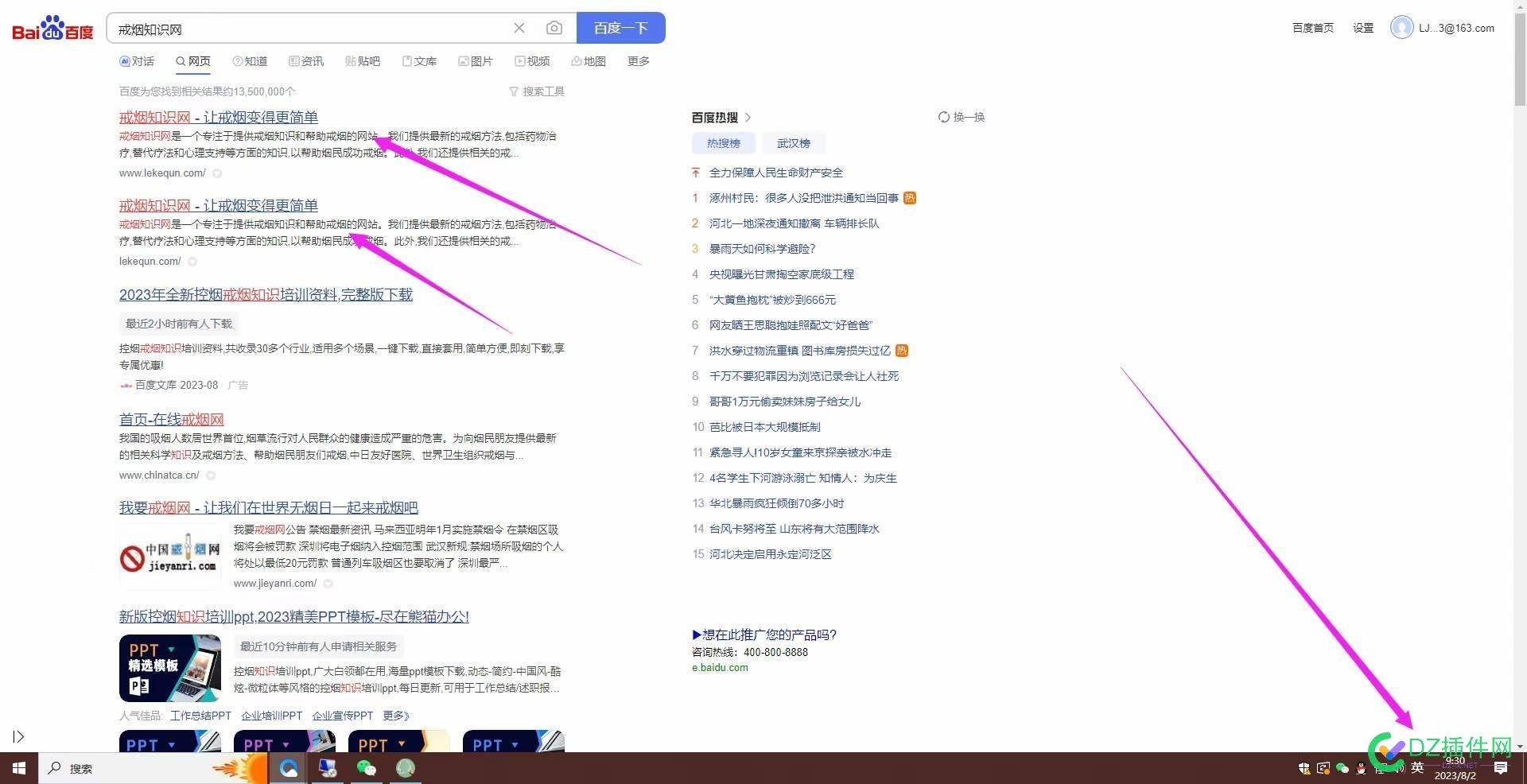The width and height of the screenshot is (1527, 784).
Task: Open the green round app taskbar icon
Action: [406, 768]
